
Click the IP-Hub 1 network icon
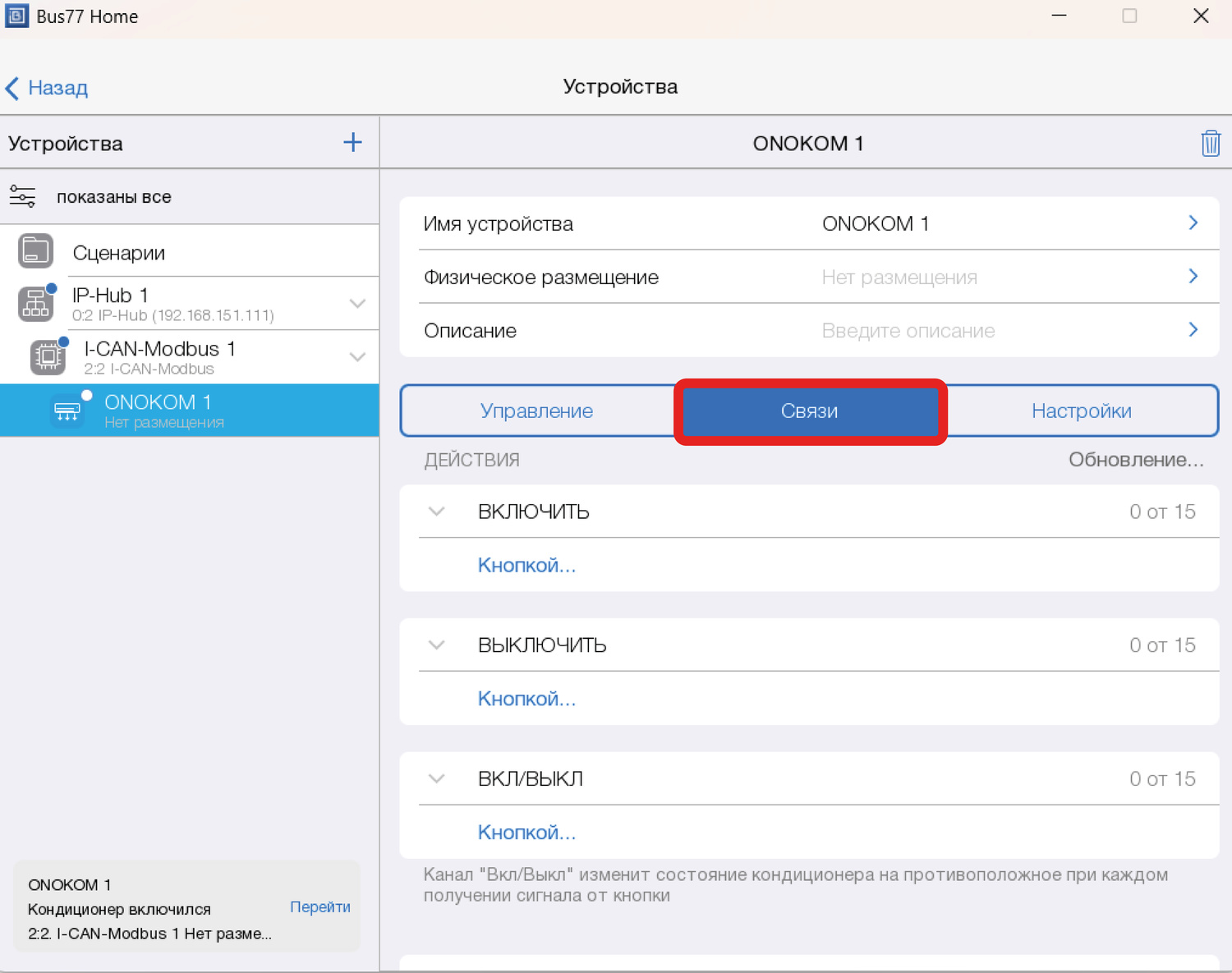36,304
